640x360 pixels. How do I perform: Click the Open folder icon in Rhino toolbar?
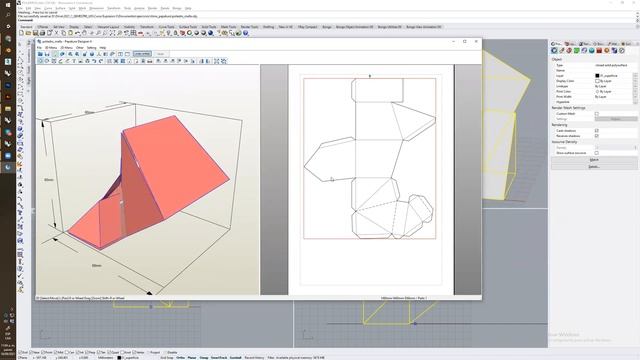(28, 33)
